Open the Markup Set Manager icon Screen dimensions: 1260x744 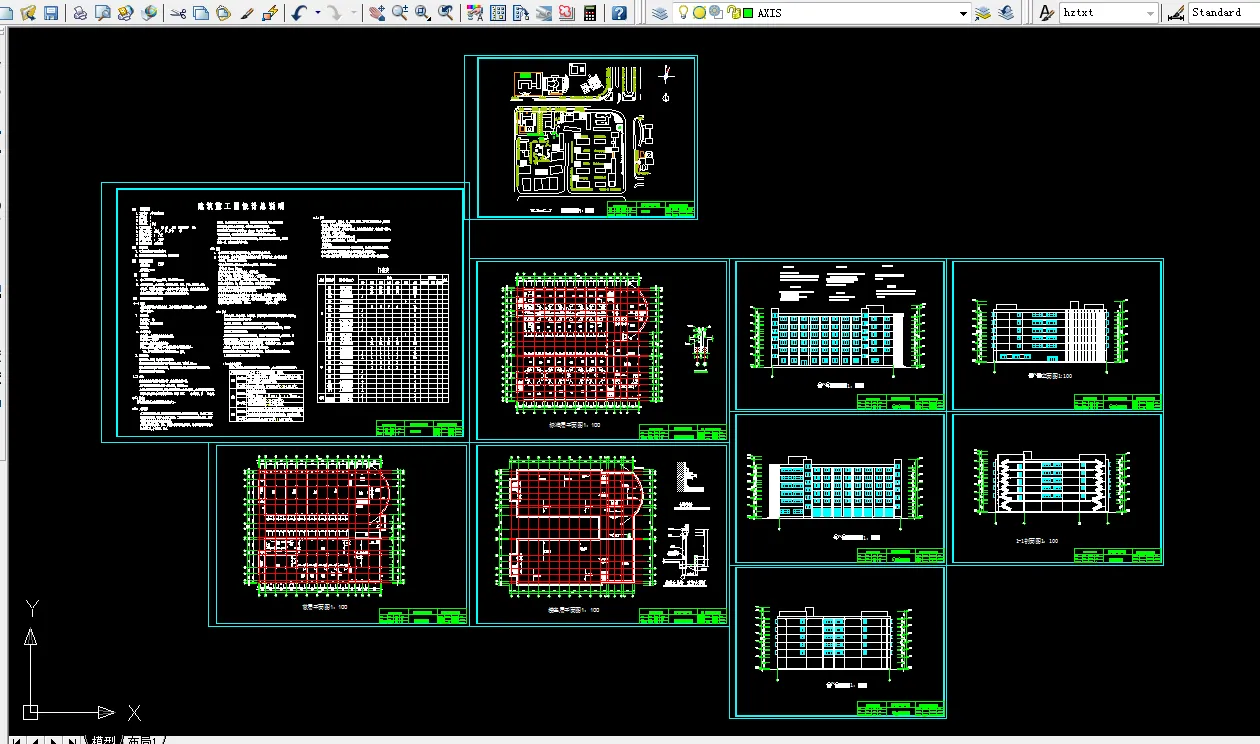click(567, 13)
